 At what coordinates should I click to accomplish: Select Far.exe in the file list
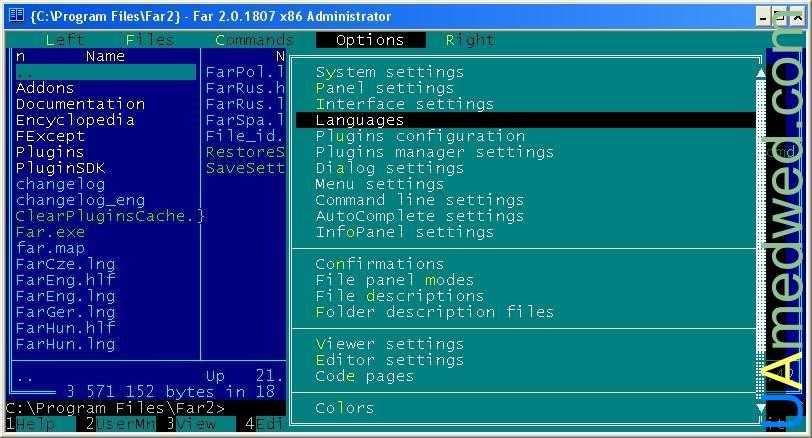click(x=50, y=232)
